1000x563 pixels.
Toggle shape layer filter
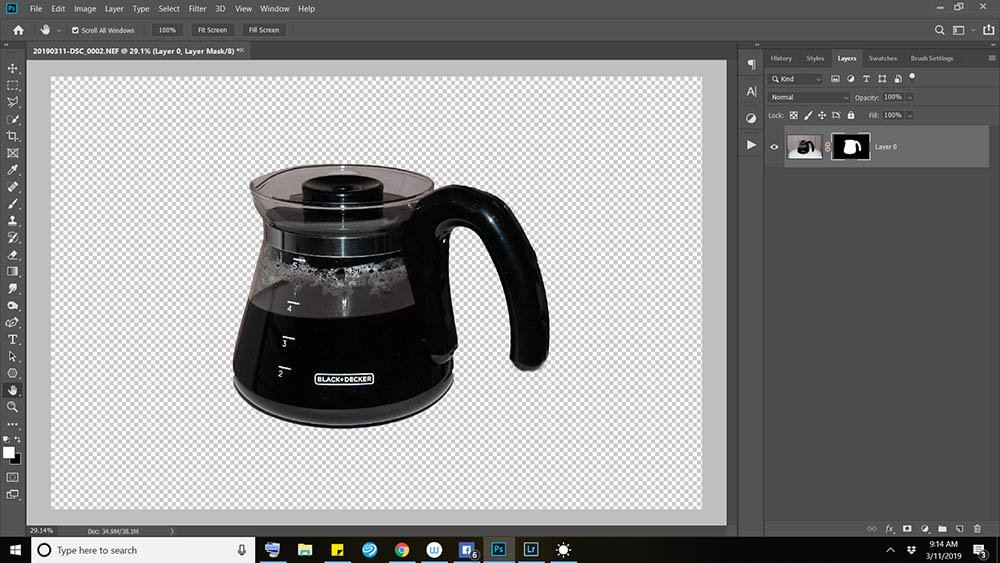pyautogui.click(x=882, y=78)
